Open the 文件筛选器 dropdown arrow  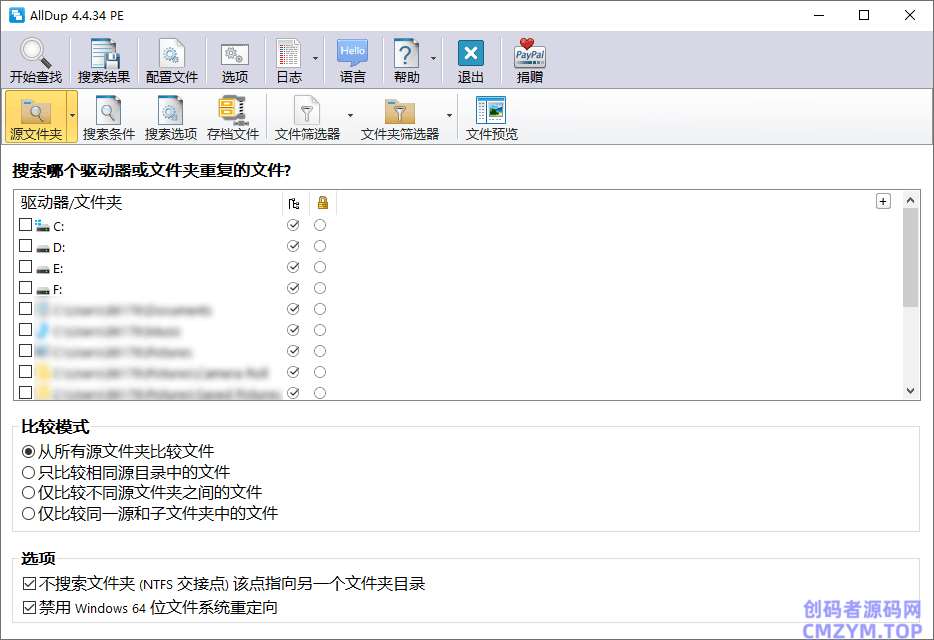(x=350, y=116)
